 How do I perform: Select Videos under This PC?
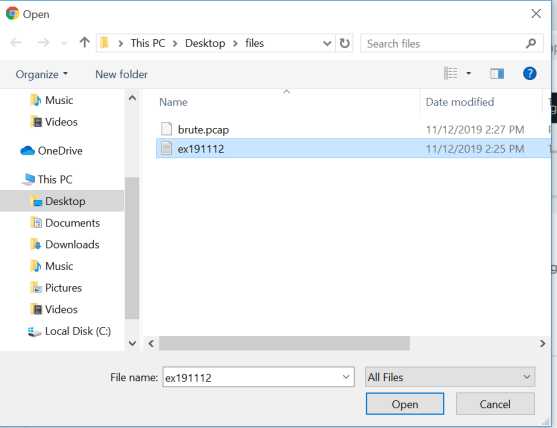(54, 309)
